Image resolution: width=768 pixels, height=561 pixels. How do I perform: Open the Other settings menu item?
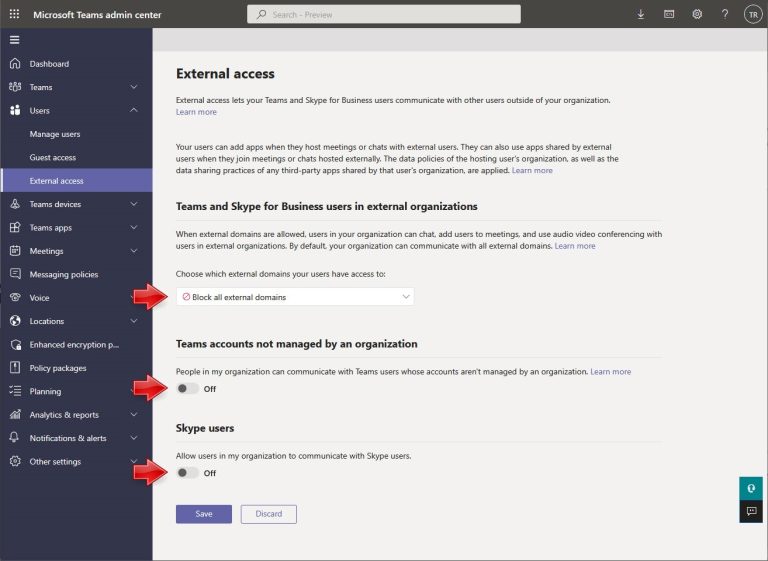(76, 462)
